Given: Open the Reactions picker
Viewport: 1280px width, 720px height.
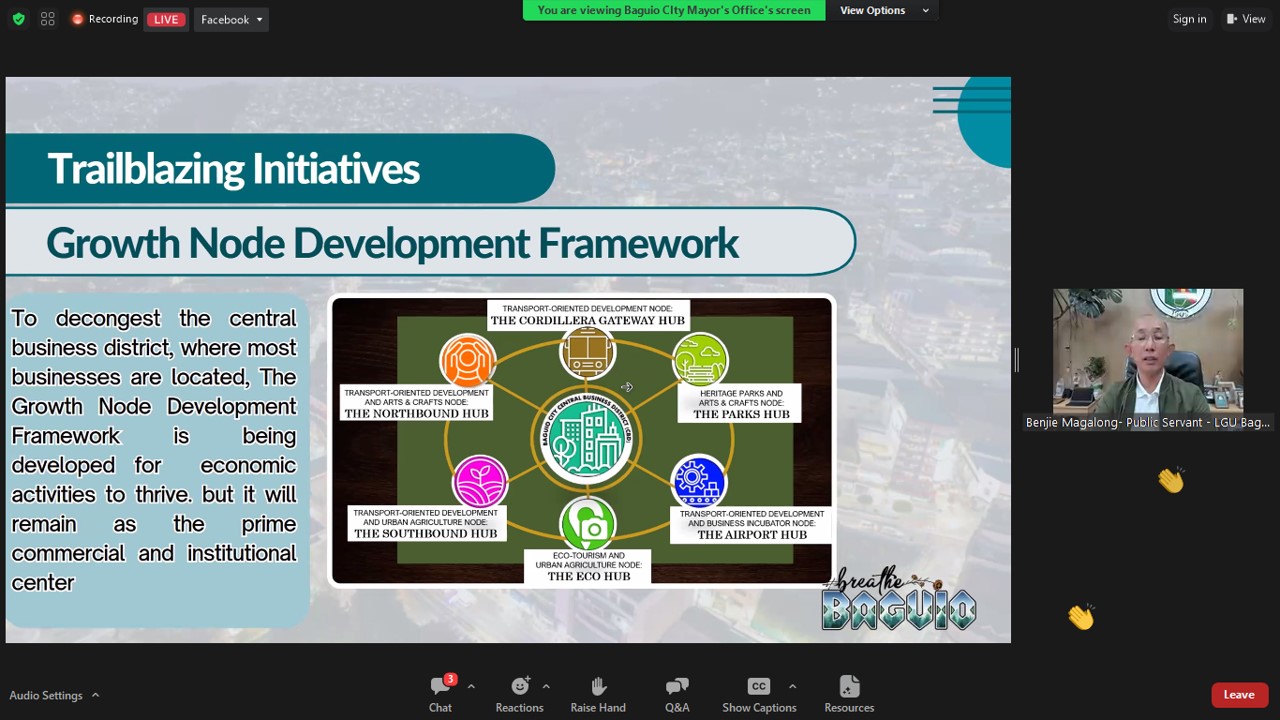Looking at the screenshot, I should click(519, 693).
